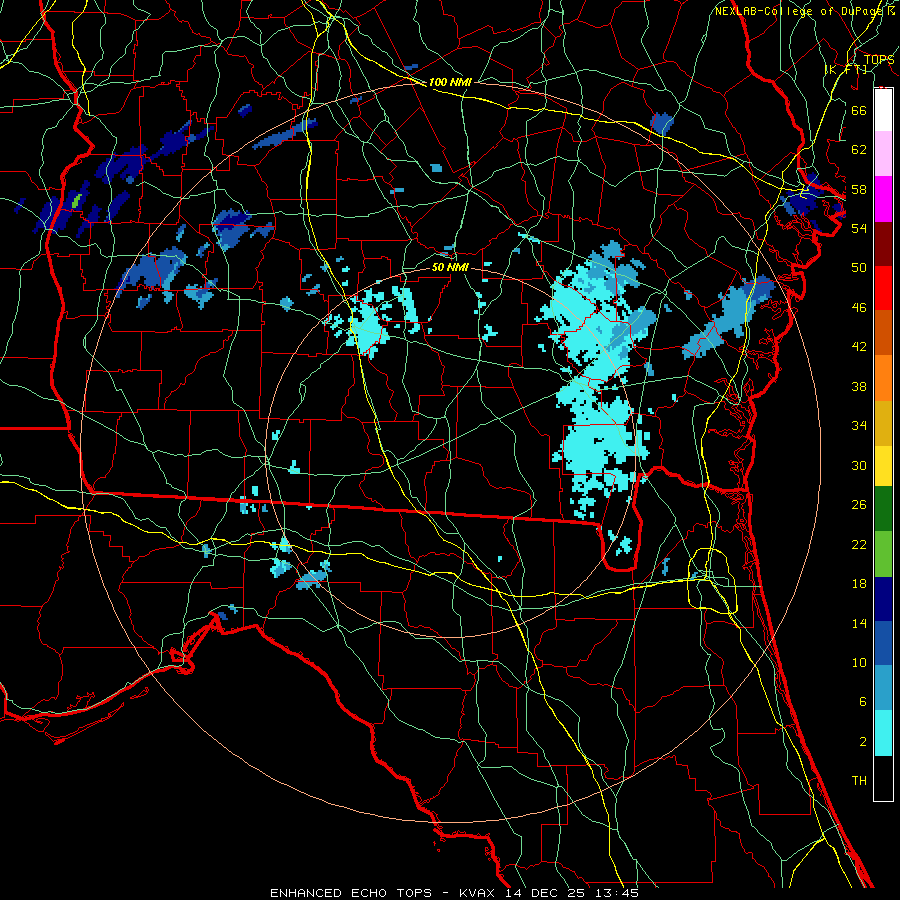The width and height of the screenshot is (900, 900).
Task: Choose the dark red legend band
Action: pos(883,243)
